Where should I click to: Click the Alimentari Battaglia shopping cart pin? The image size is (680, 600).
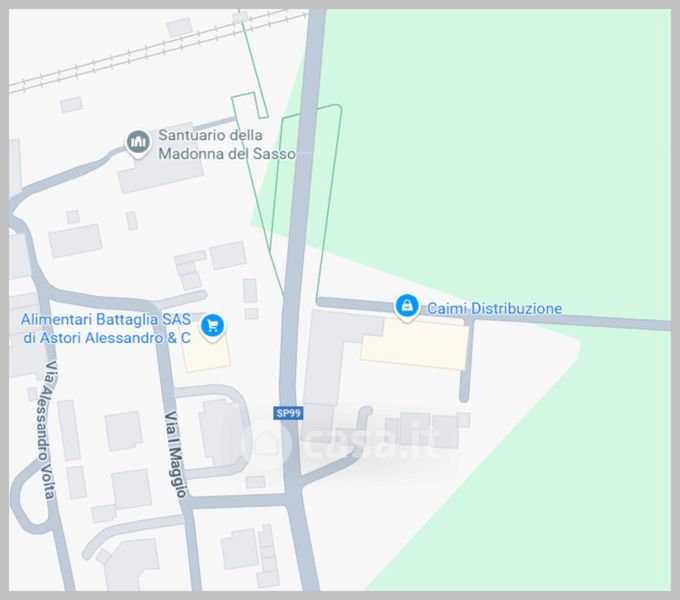pos(212,327)
